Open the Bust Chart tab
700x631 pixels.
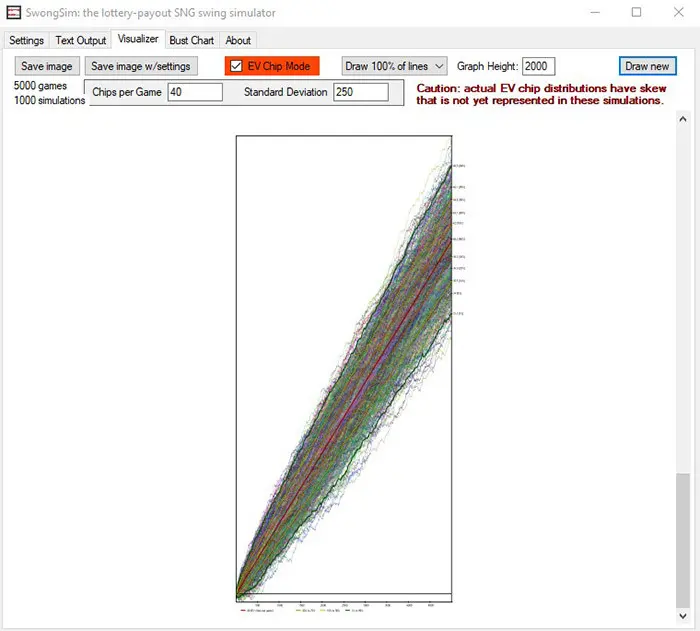pyautogui.click(x=192, y=41)
